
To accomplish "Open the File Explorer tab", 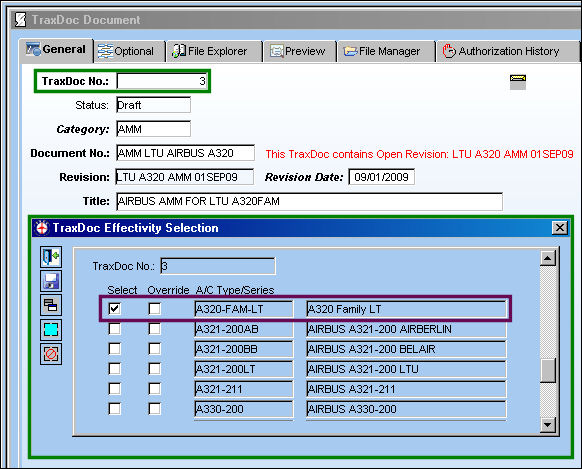I will (x=210, y=51).
